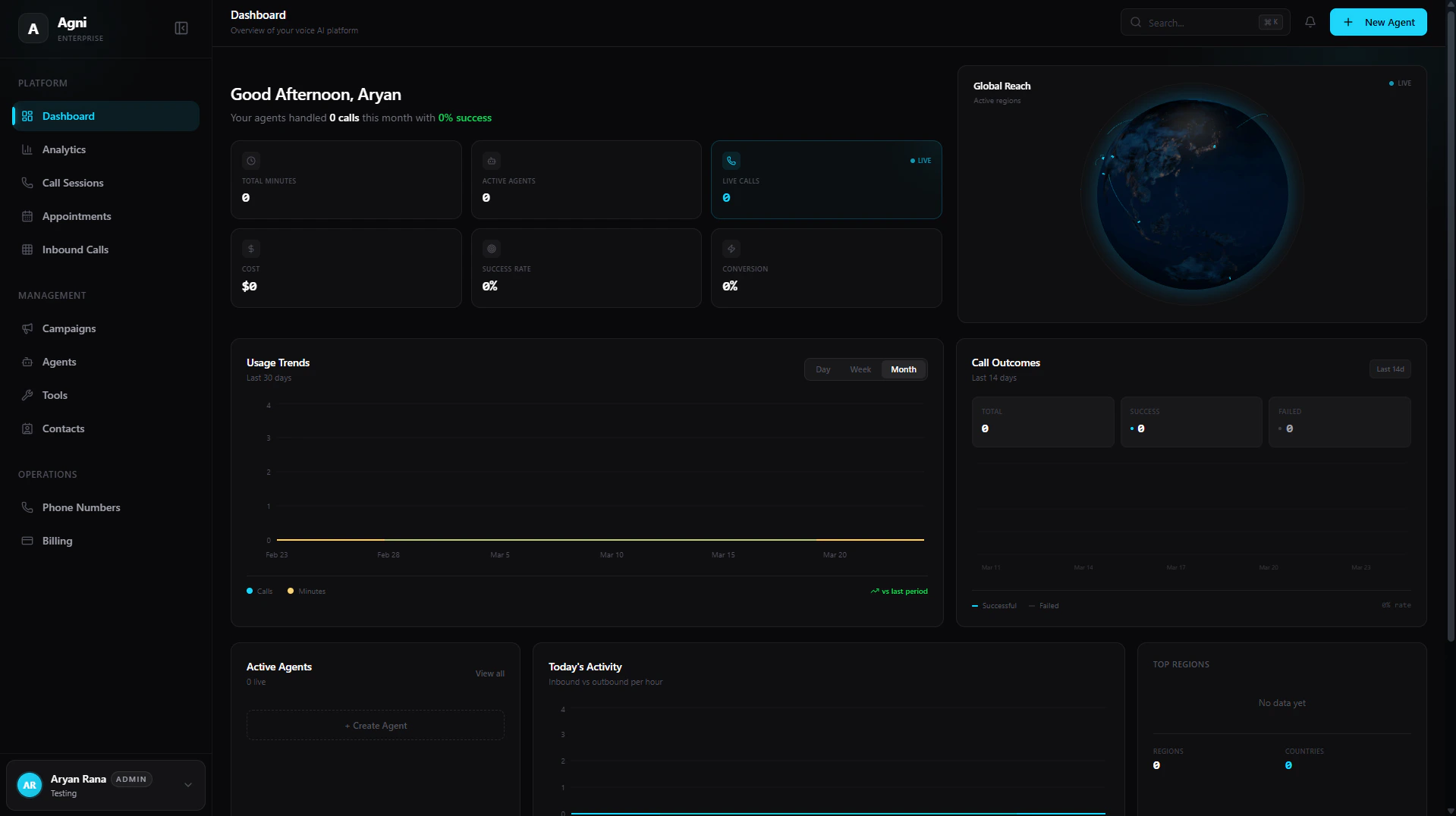Click View all in Active Agents
The height and width of the screenshot is (816, 1456).
tap(489, 673)
